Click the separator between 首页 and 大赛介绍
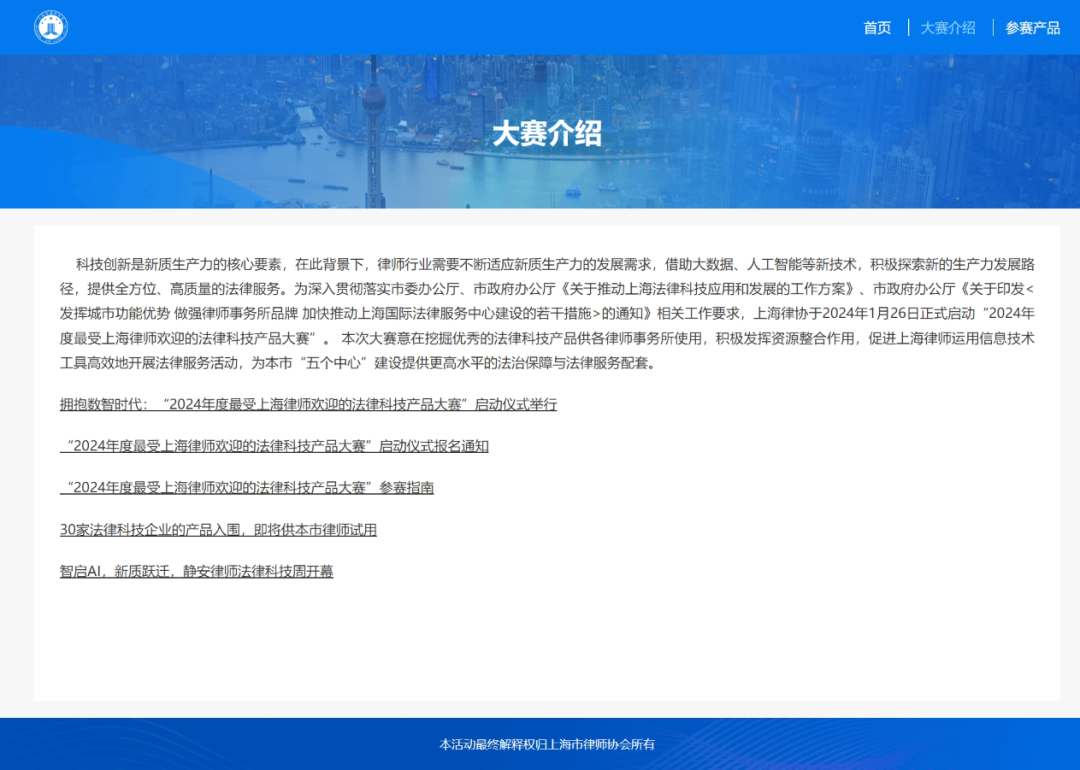Viewport: 1080px width, 770px height. click(908, 28)
